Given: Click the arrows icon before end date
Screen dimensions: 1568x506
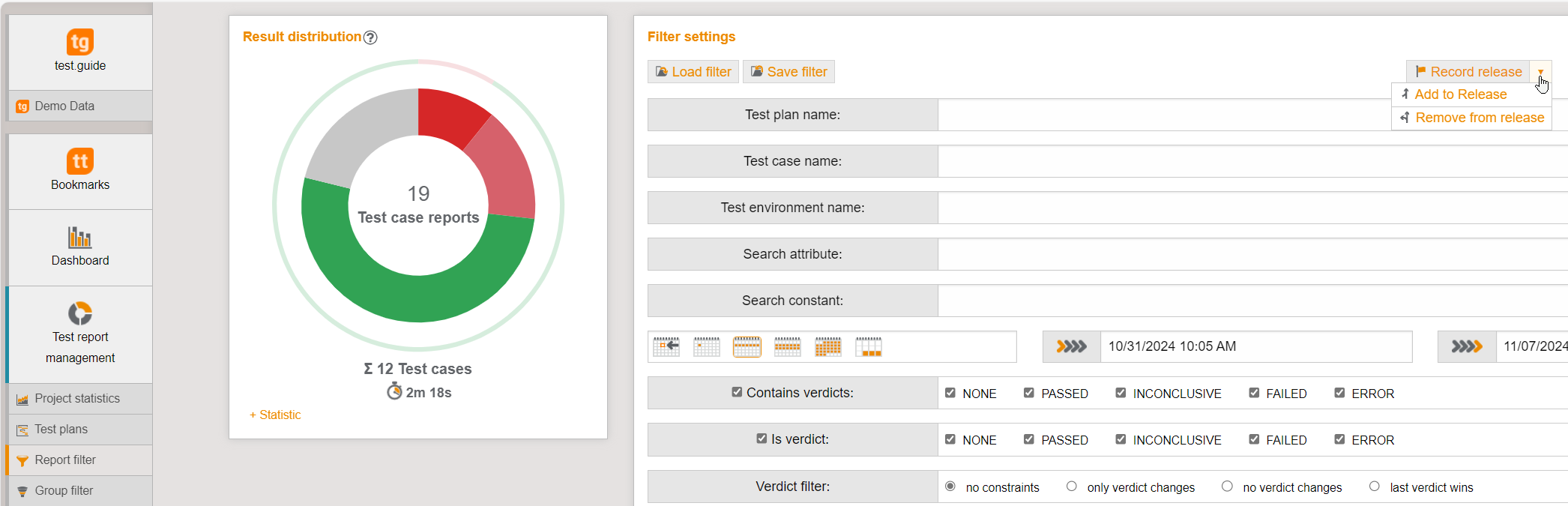Looking at the screenshot, I should tap(1467, 346).
